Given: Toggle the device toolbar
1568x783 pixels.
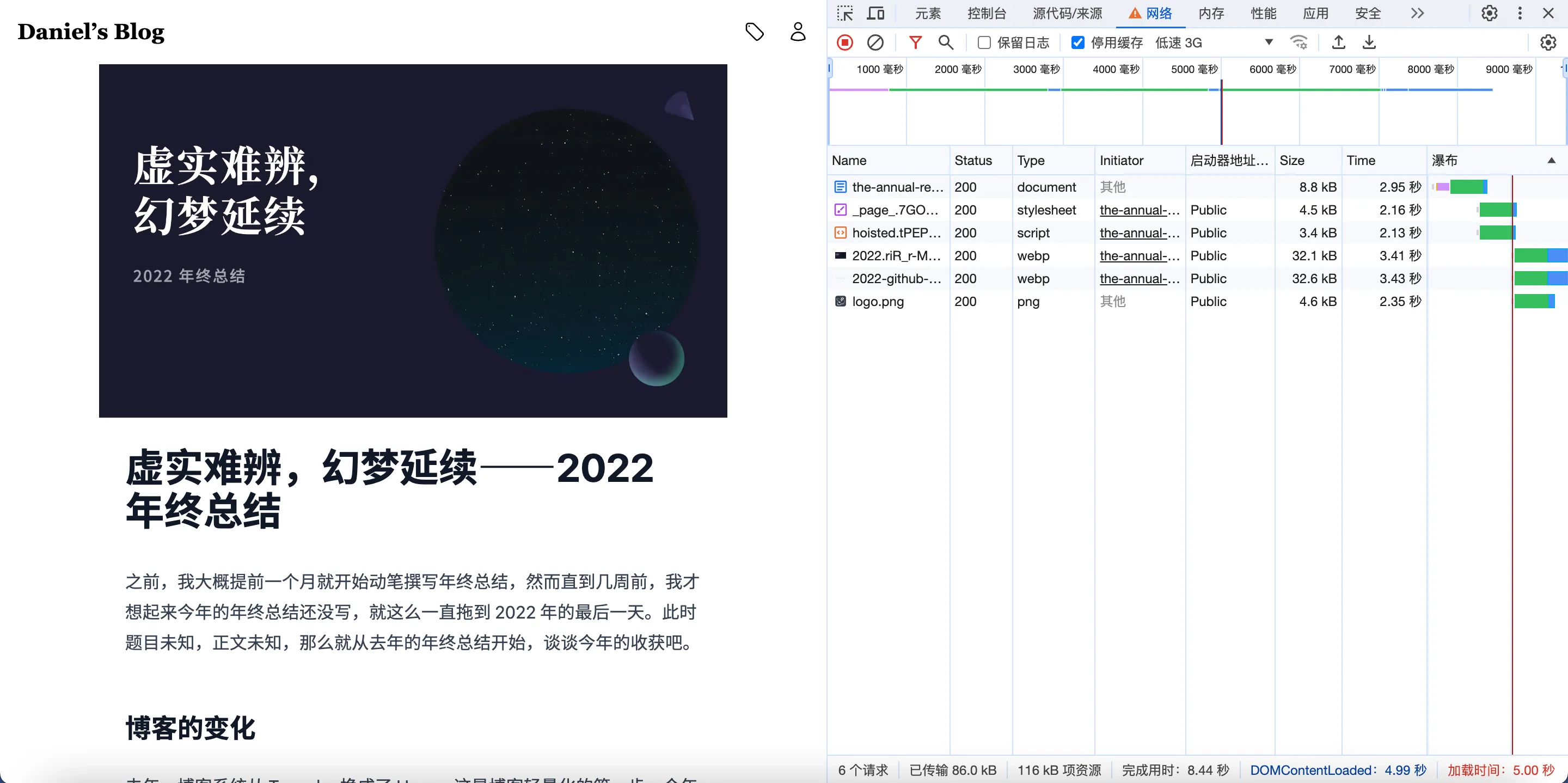Looking at the screenshot, I should coord(875,13).
